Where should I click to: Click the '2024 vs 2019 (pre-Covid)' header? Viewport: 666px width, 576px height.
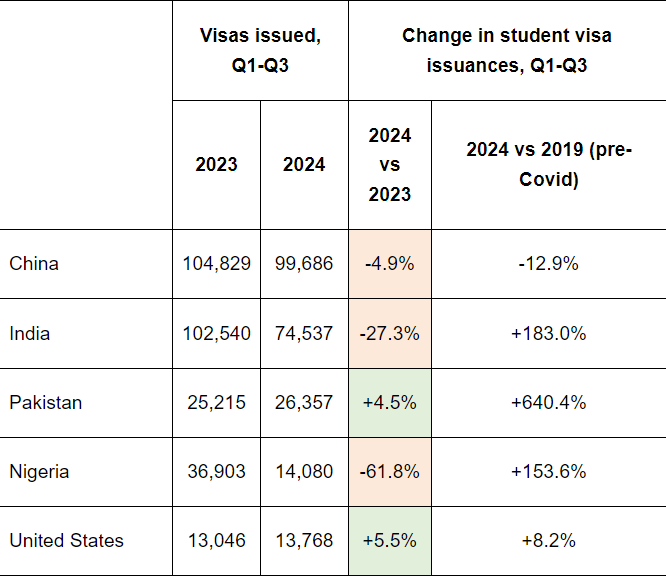(549, 165)
